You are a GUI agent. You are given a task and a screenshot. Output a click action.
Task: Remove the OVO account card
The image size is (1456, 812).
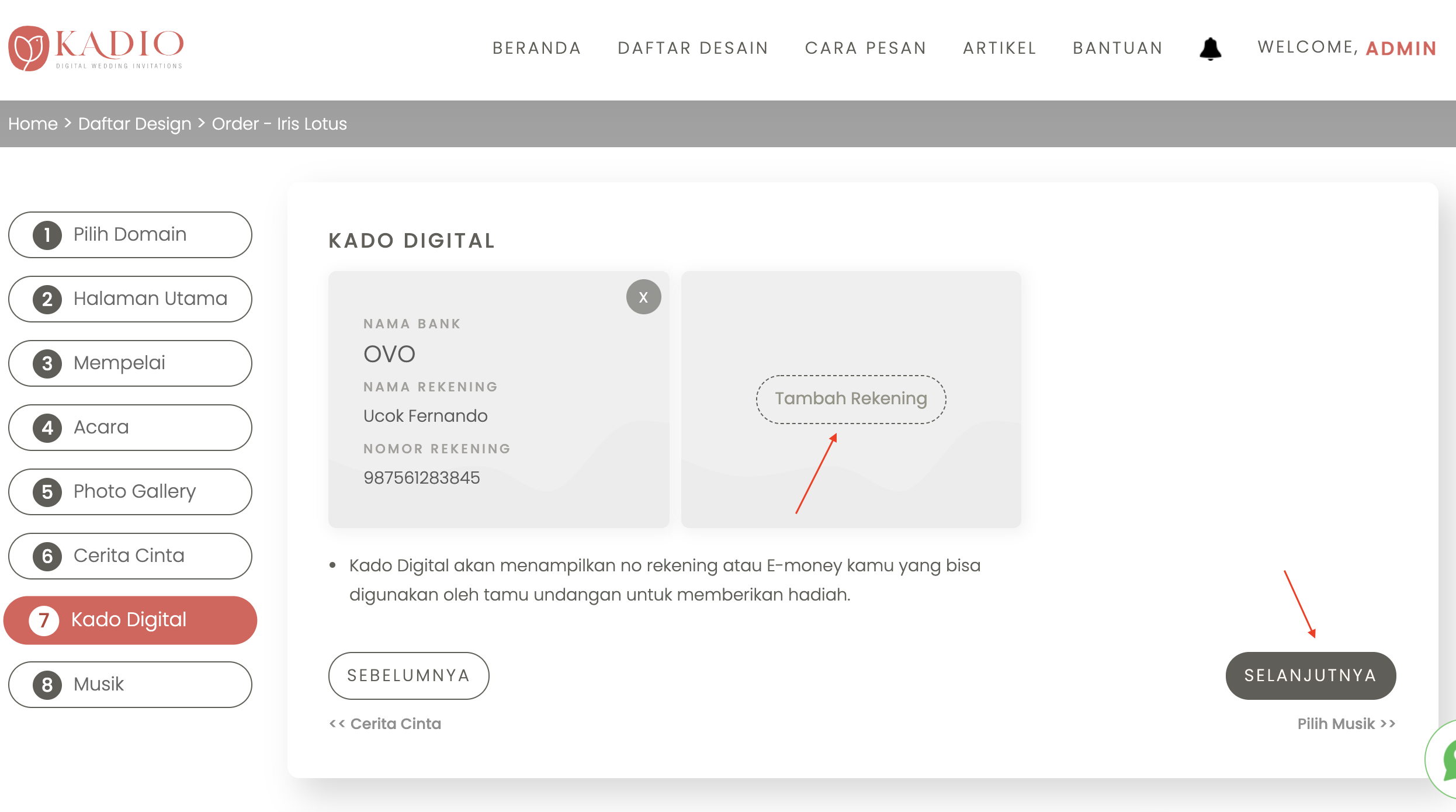(x=643, y=297)
